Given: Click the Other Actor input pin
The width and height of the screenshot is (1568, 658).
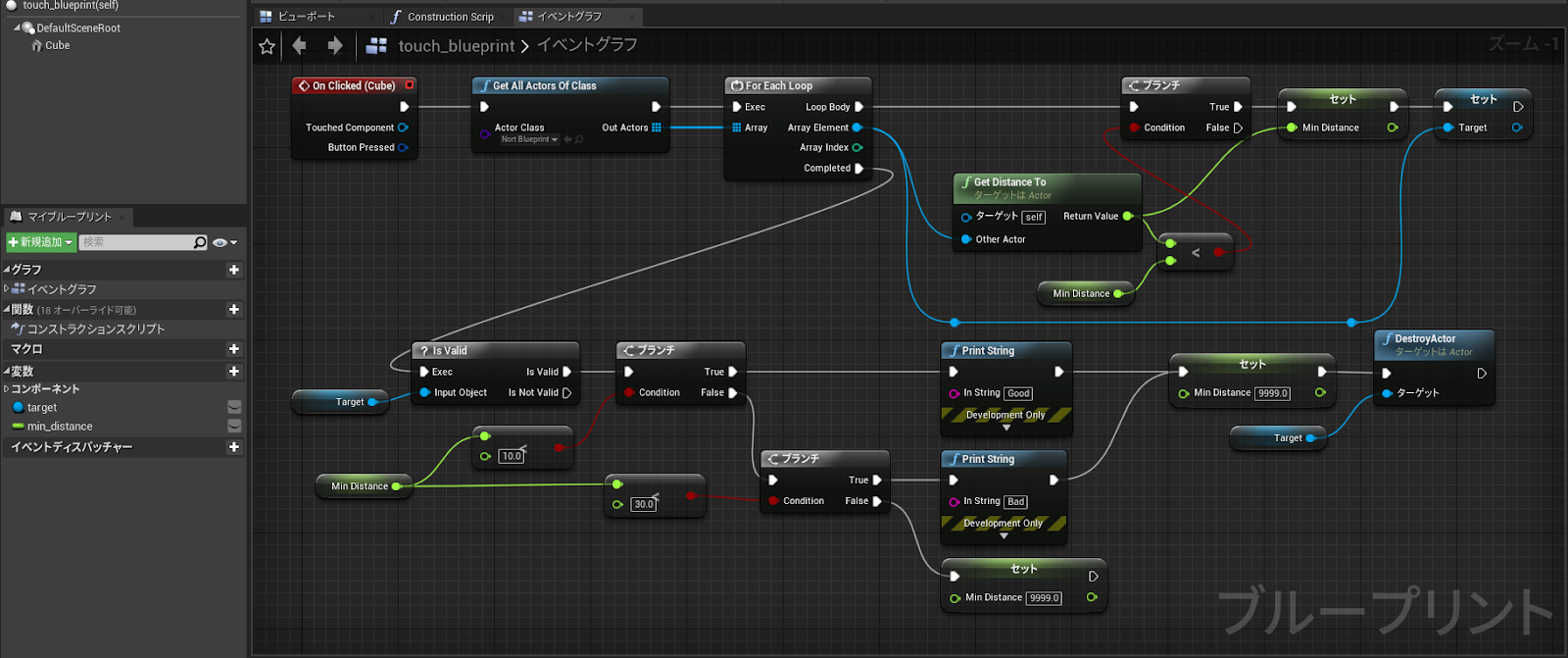Looking at the screenshot, I should tap(966, 239).
